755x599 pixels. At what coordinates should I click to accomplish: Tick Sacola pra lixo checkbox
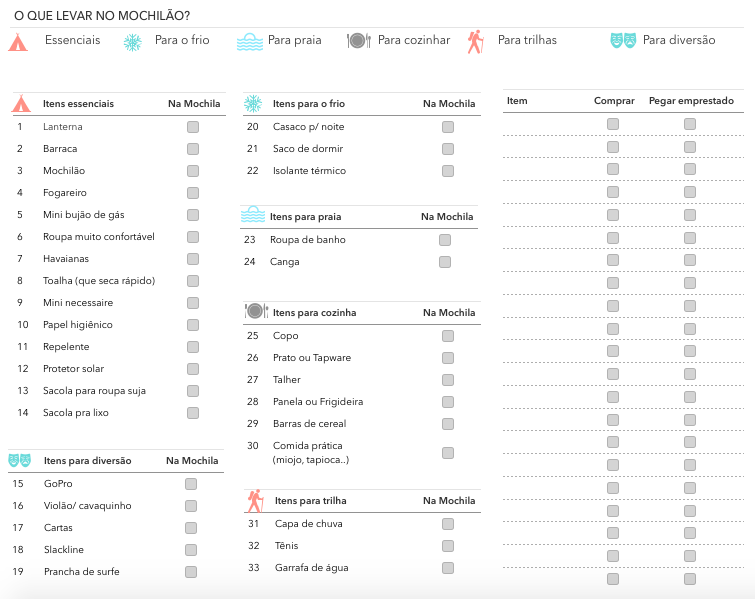(193, 413)
